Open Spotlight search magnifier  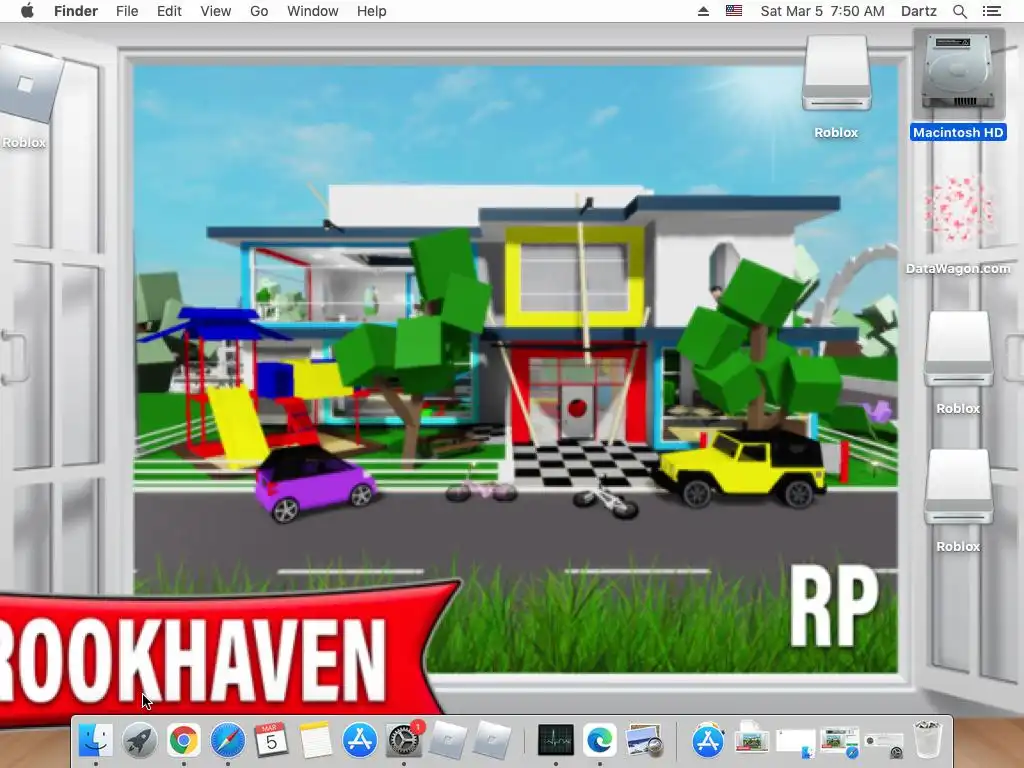pos(960,11)
